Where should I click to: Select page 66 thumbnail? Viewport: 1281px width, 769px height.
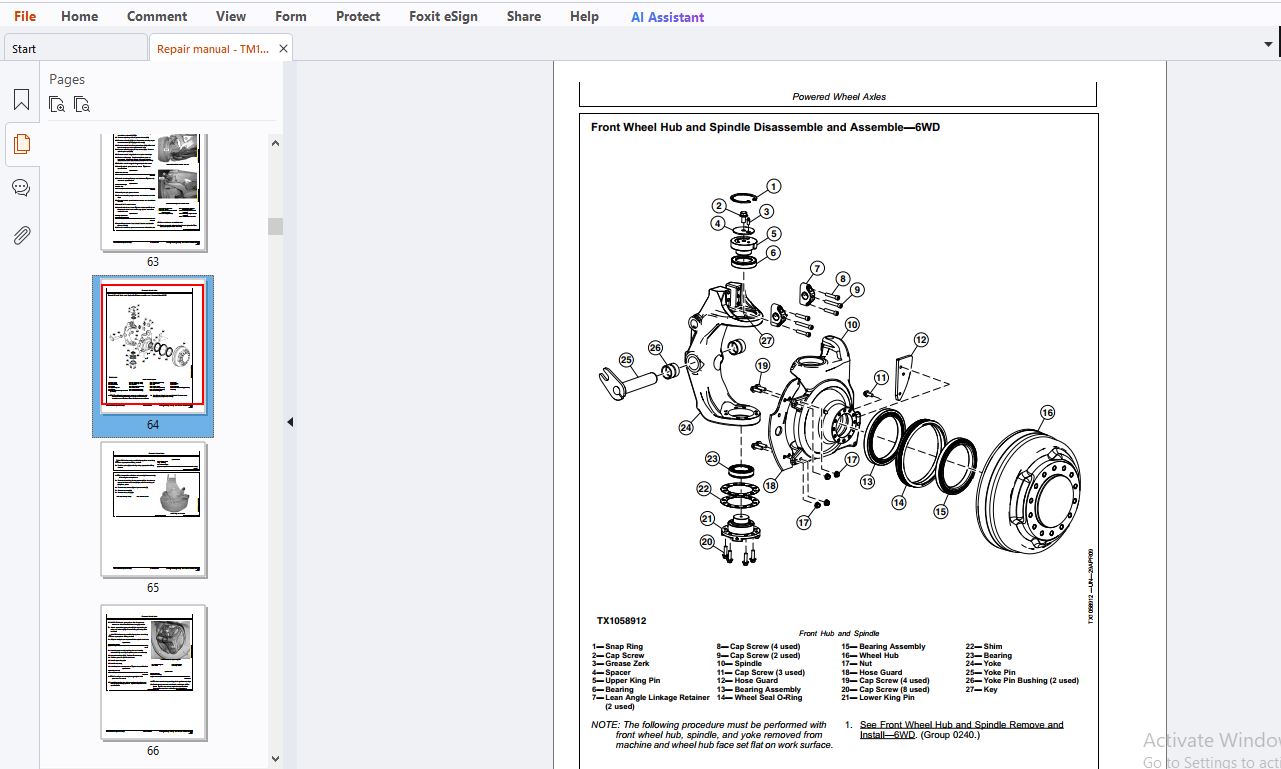click(153, 672)
